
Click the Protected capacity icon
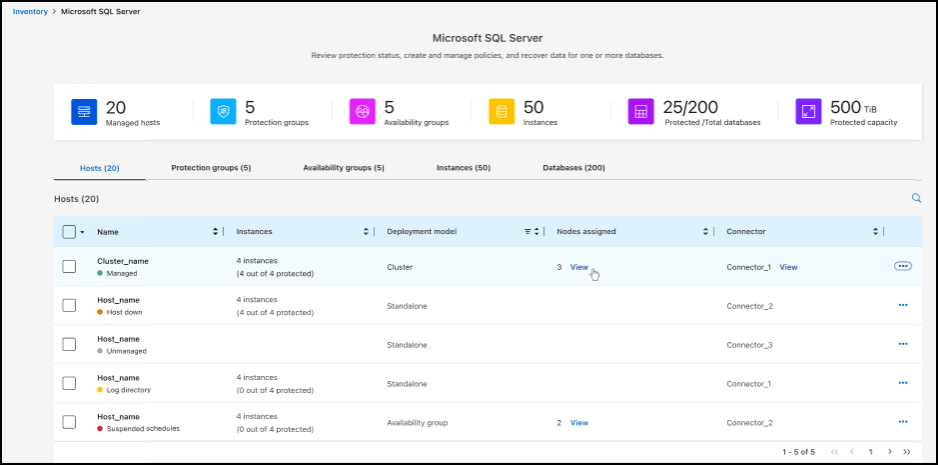808,112
